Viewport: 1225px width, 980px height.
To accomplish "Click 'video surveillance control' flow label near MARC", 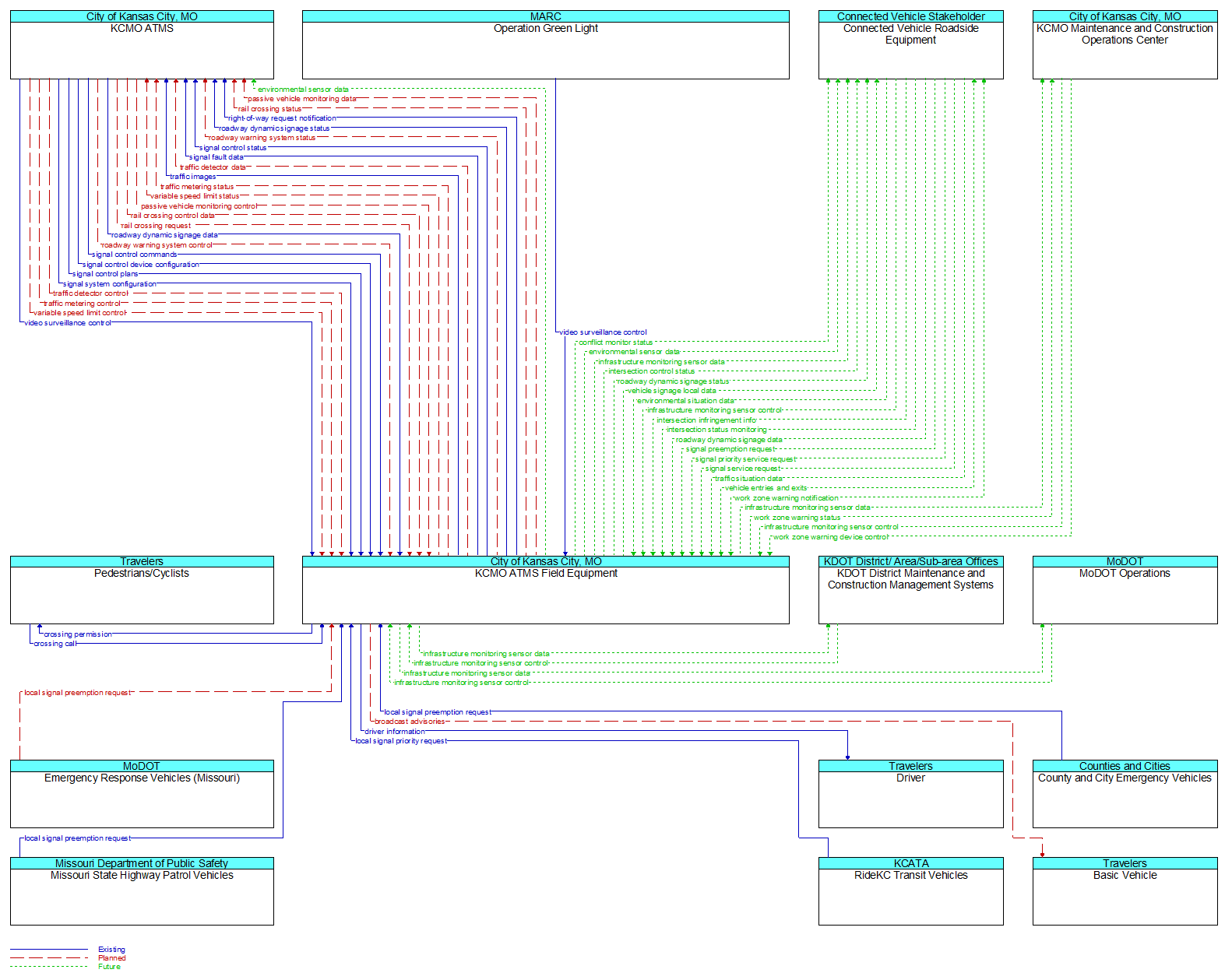I will (x=603, y=332).
